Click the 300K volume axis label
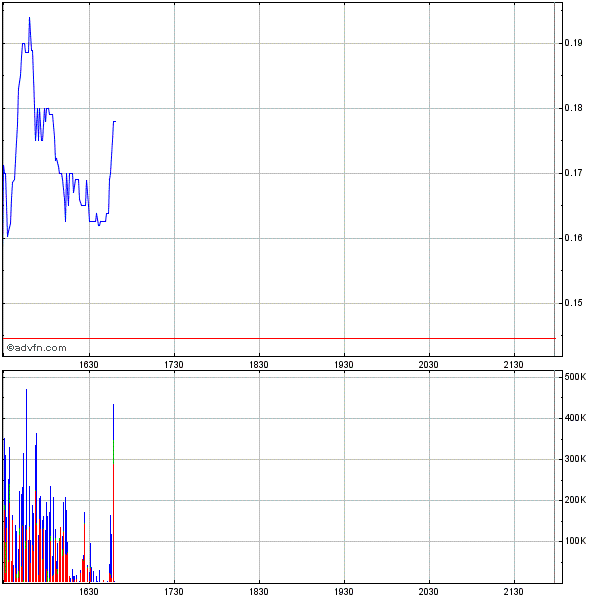Viewport: 600px width, 600px height. pyautogui.click(x=575, y=459)
